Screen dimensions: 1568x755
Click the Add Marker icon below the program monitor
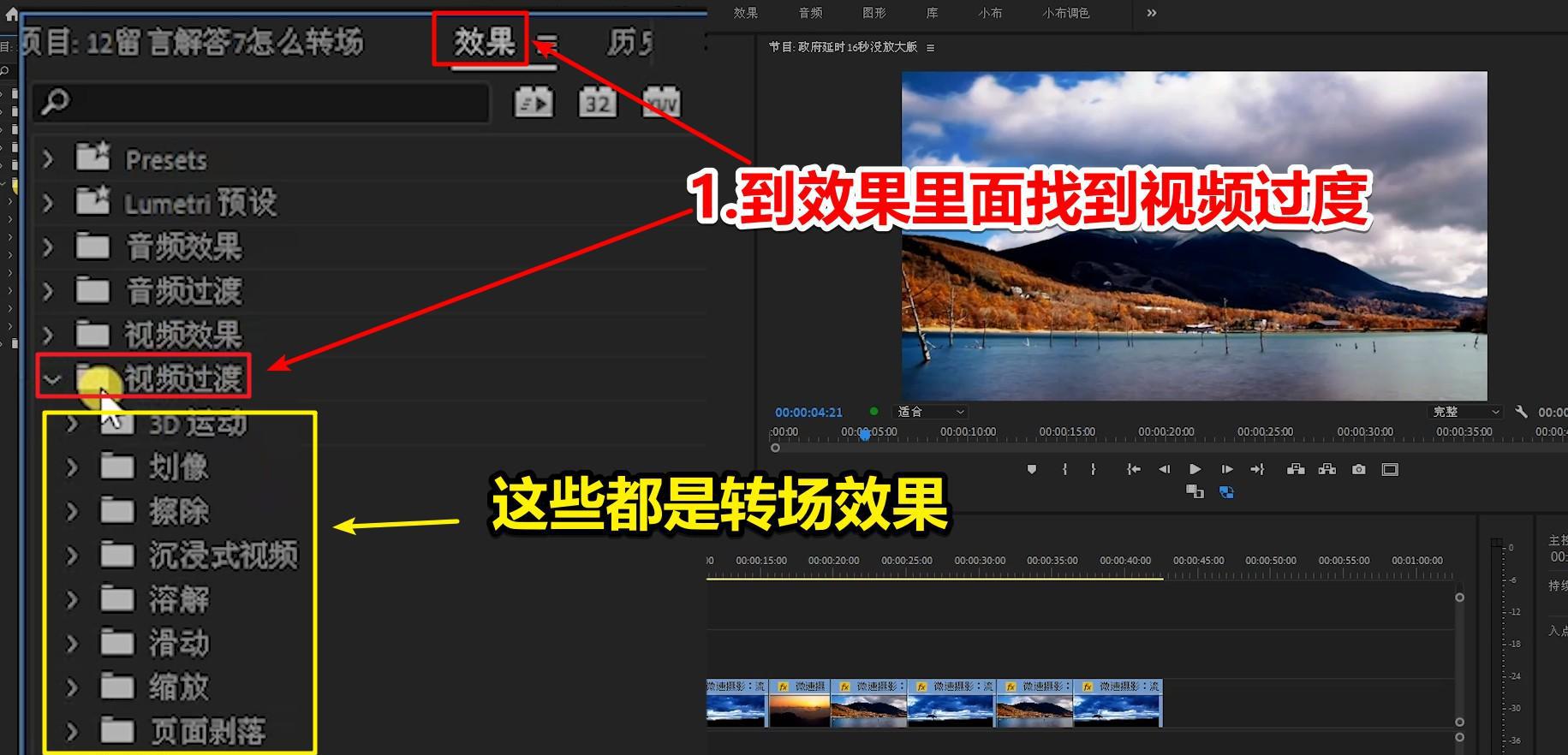coord(1032,469)
